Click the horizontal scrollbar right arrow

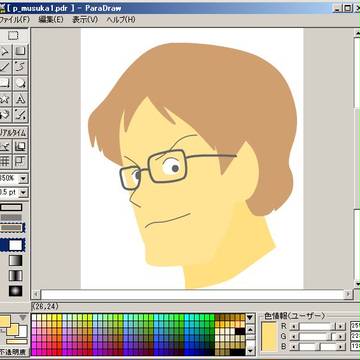pos(348,294)
